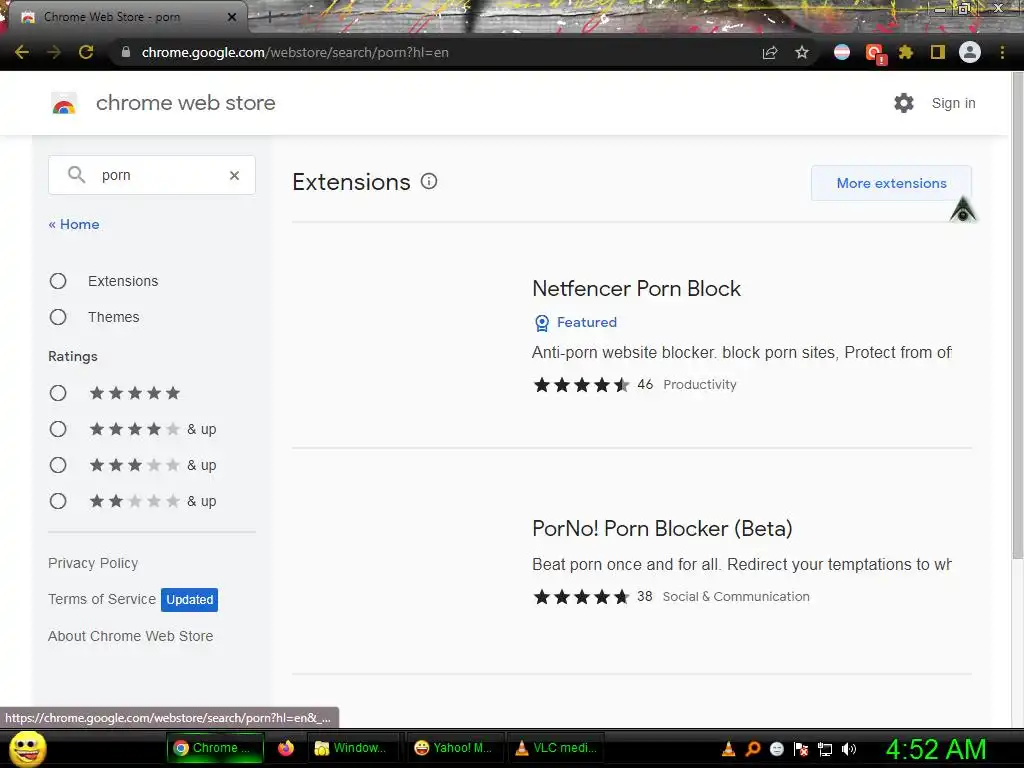Close the Chrome Web Store tab
The width and height of the screenshot is (1024, 768).
[232, 17]
